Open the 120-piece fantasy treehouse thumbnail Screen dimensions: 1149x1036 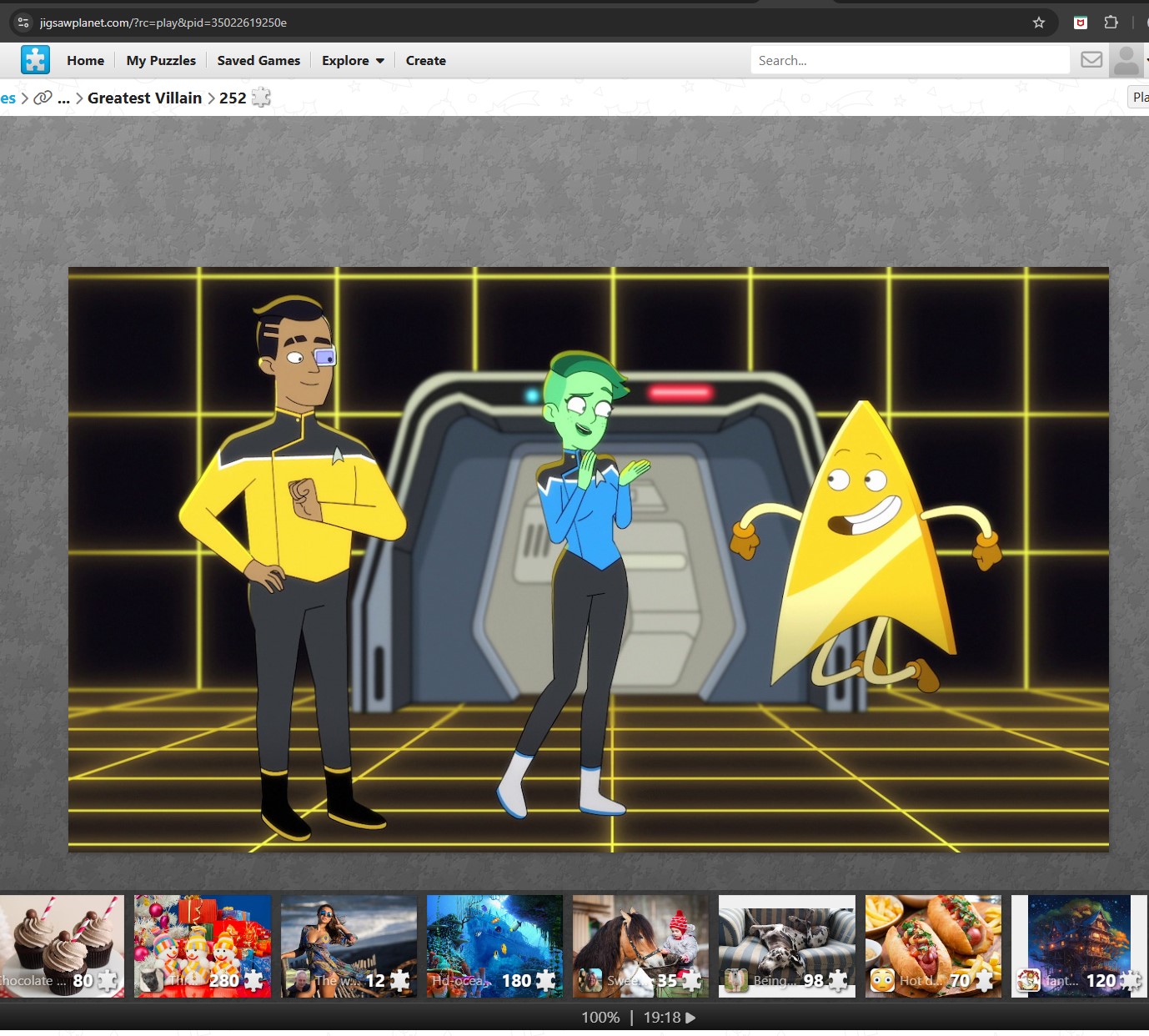pyautogui.click(x=1079, y=946)
